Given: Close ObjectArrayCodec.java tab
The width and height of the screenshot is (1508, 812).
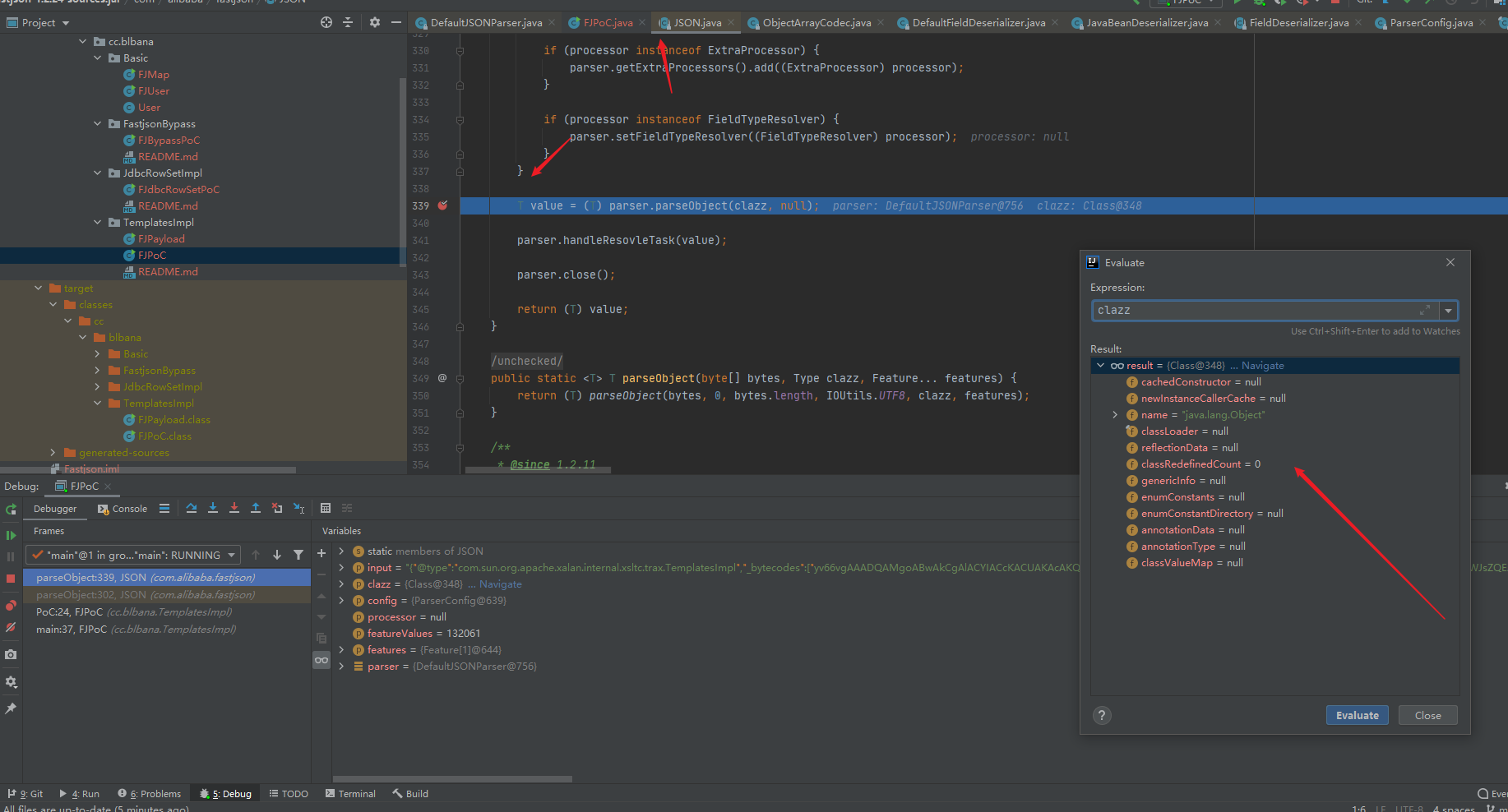Looking at the screenshot, I should click(x=881, y=22).
